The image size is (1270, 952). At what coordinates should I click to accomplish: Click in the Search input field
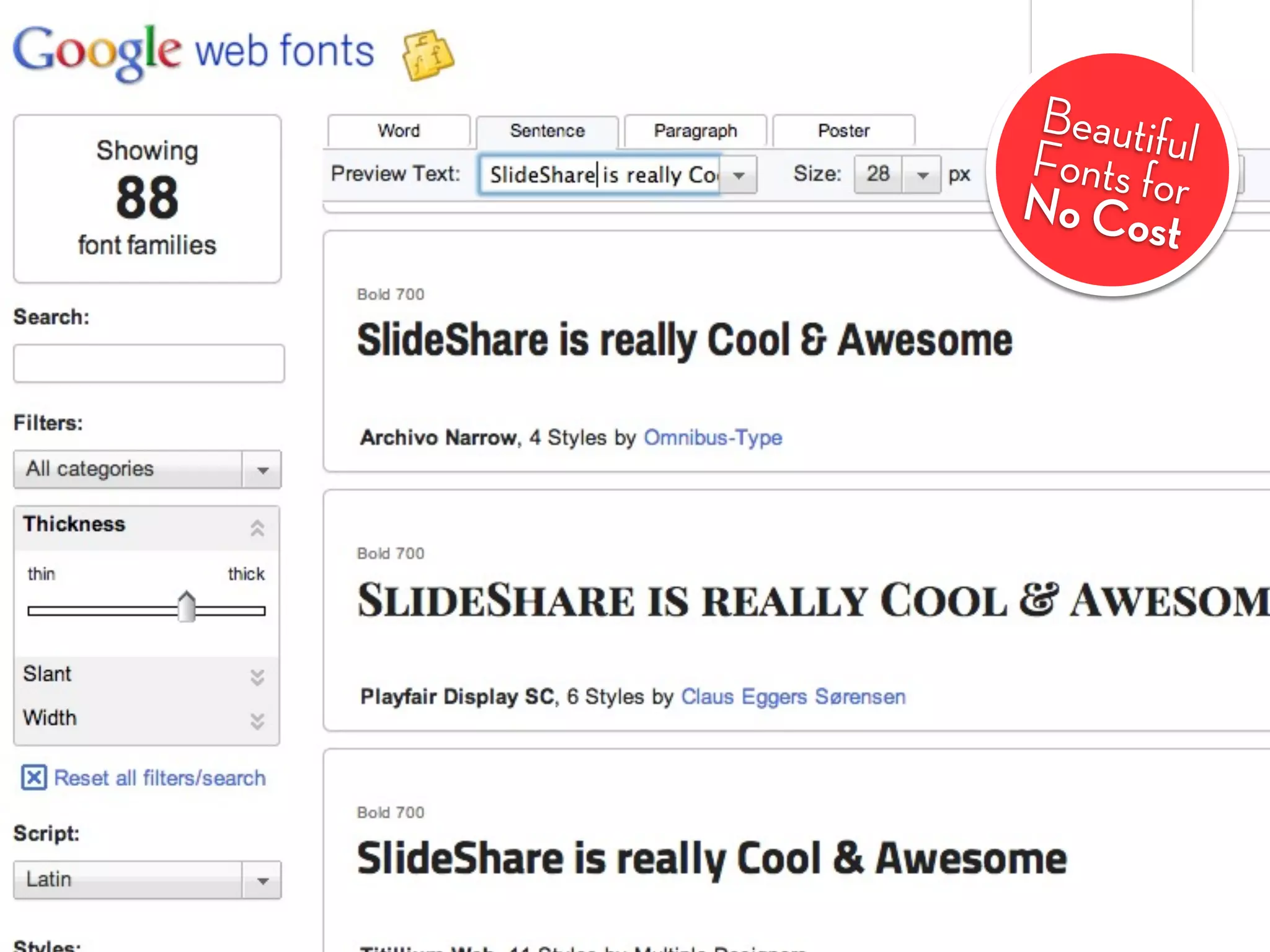149,364
